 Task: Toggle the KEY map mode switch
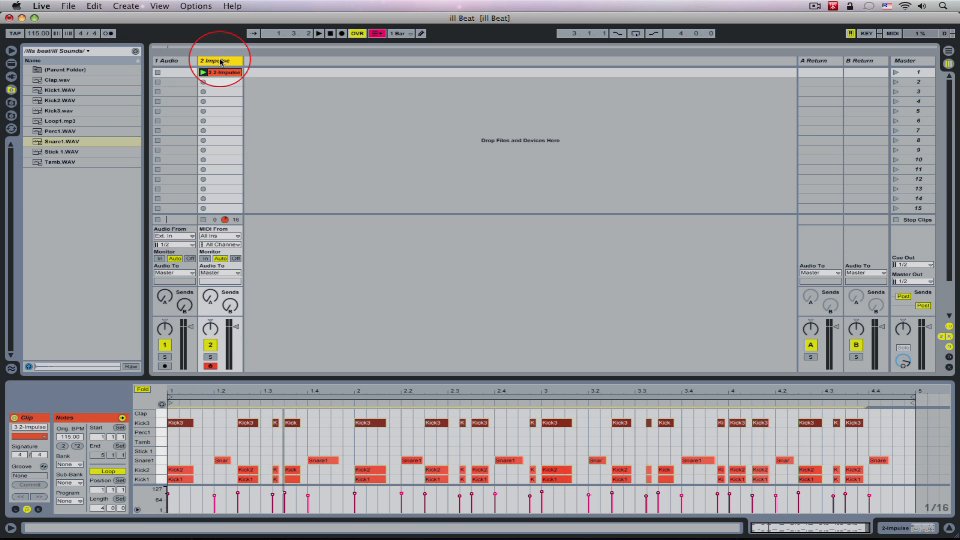click(x=866, y=33)
